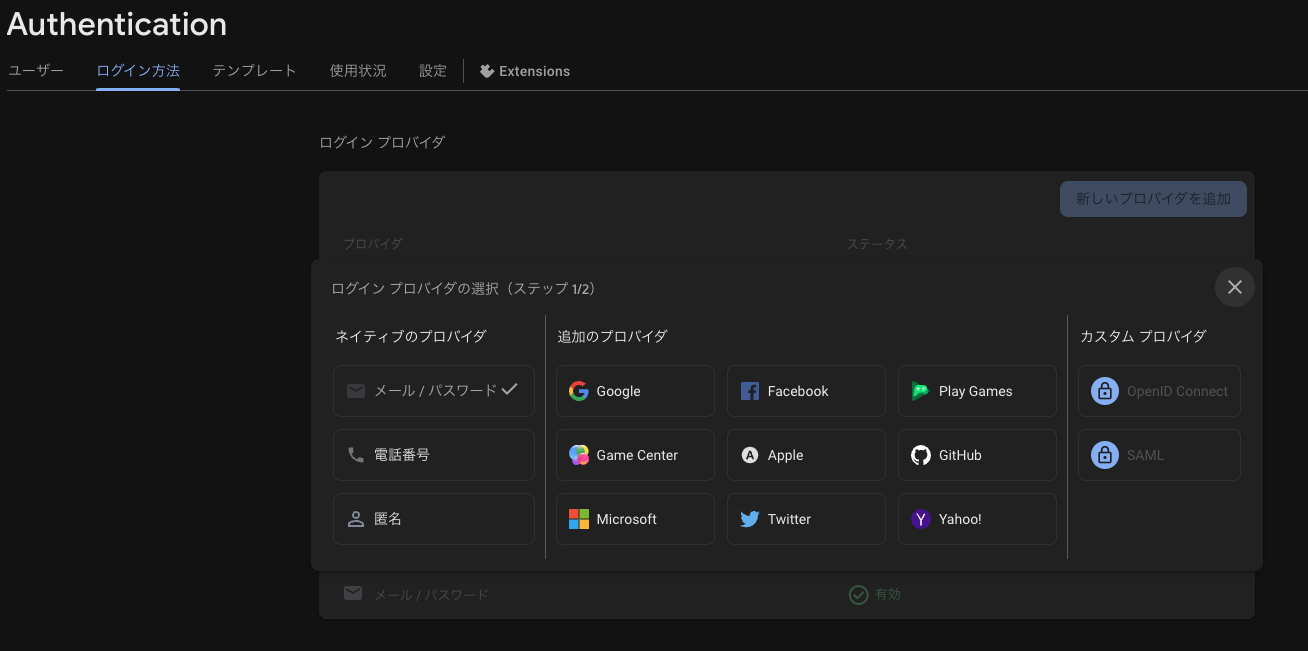Choose the Facebook provider button
The height and width of the screenshot is (651, 1308).
coord(806,391)
